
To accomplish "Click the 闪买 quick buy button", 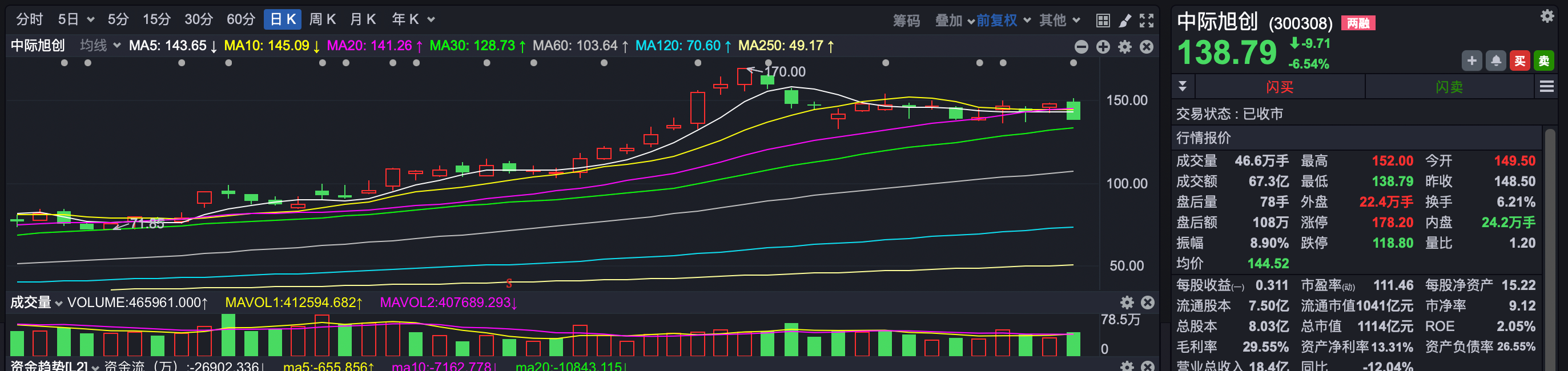I will [1280, 86].
